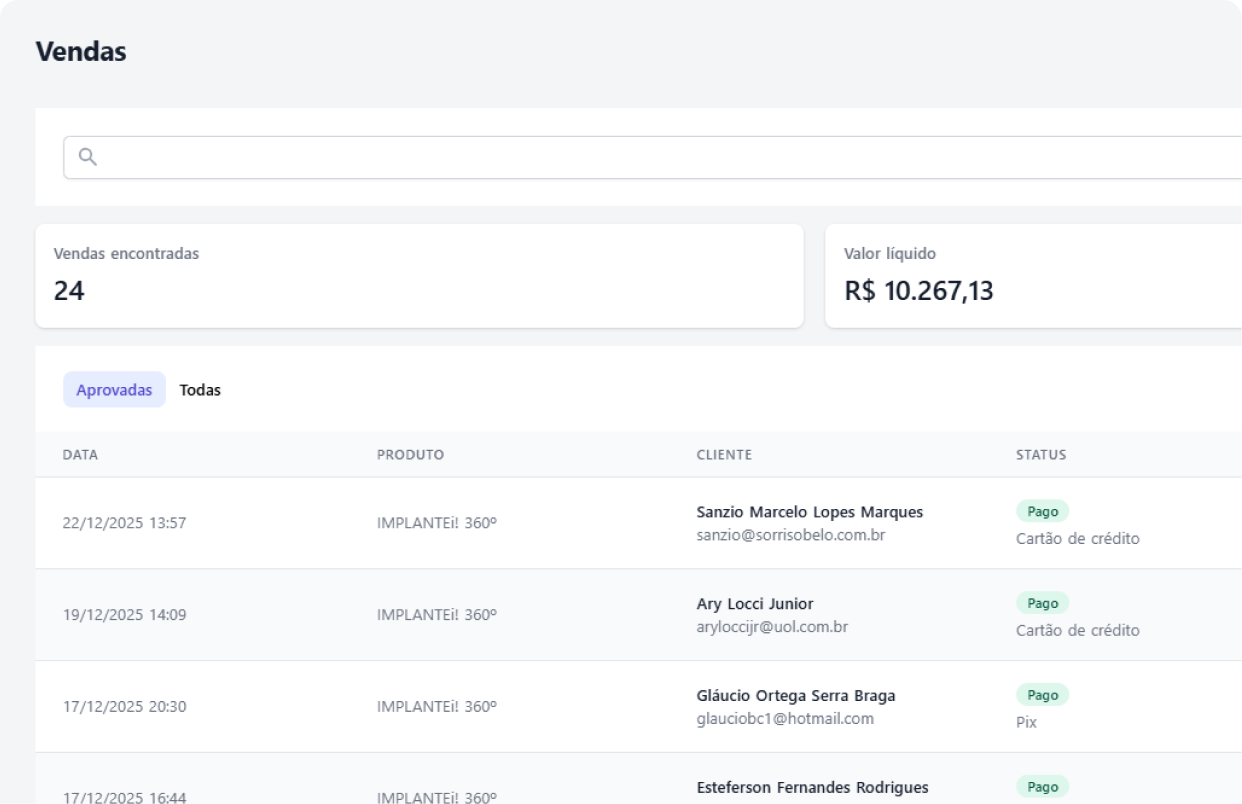The height and width of the screenshot is (804, 1242).
Task: Click the PRODUTO column header
Action: click(410, 455)
